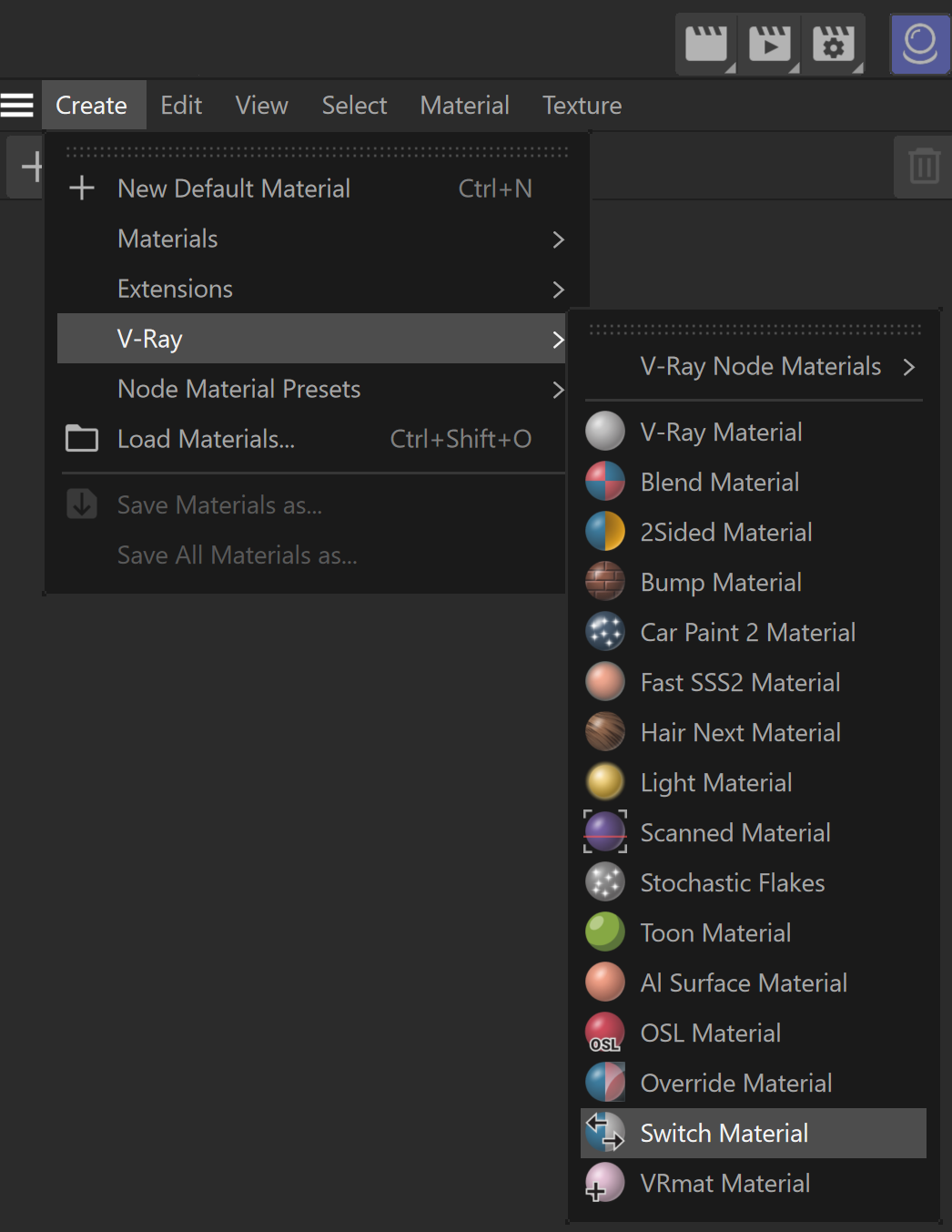Click the Render to Picture Viewer icon

tap(770, 44)
